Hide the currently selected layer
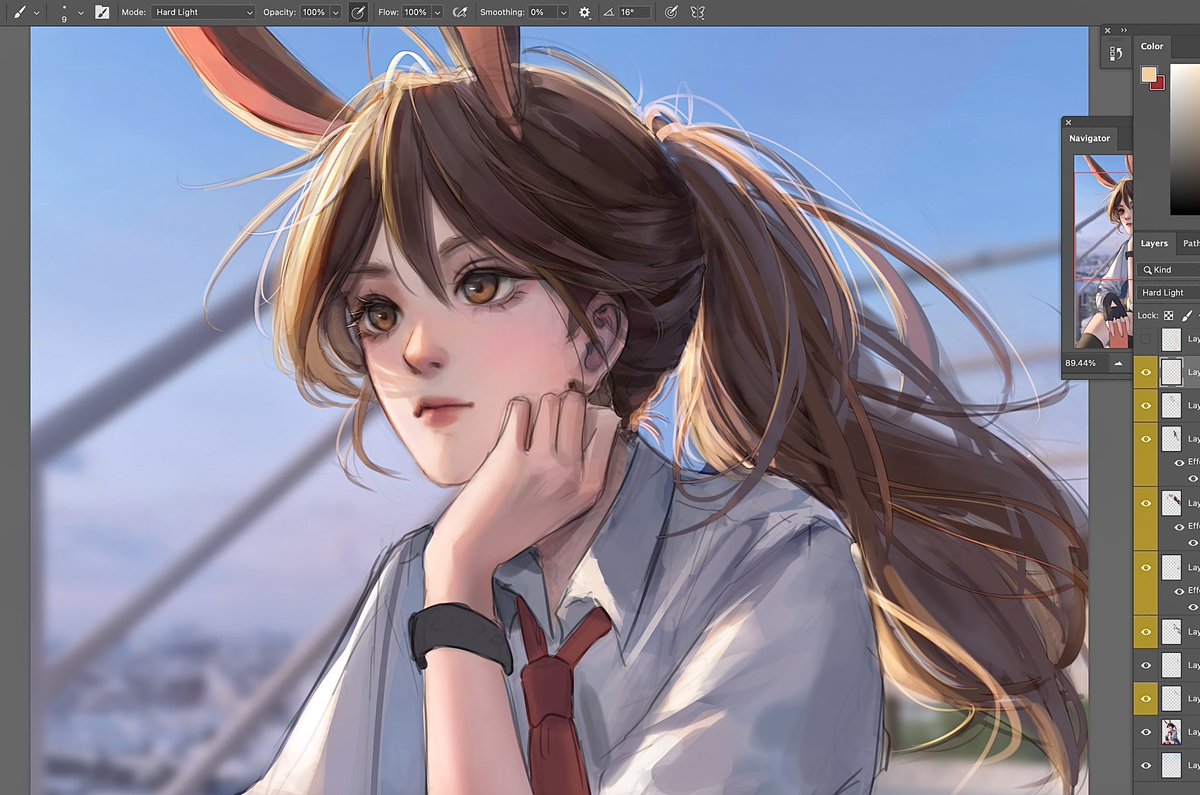1200x795 pixels. (1146, 372)
